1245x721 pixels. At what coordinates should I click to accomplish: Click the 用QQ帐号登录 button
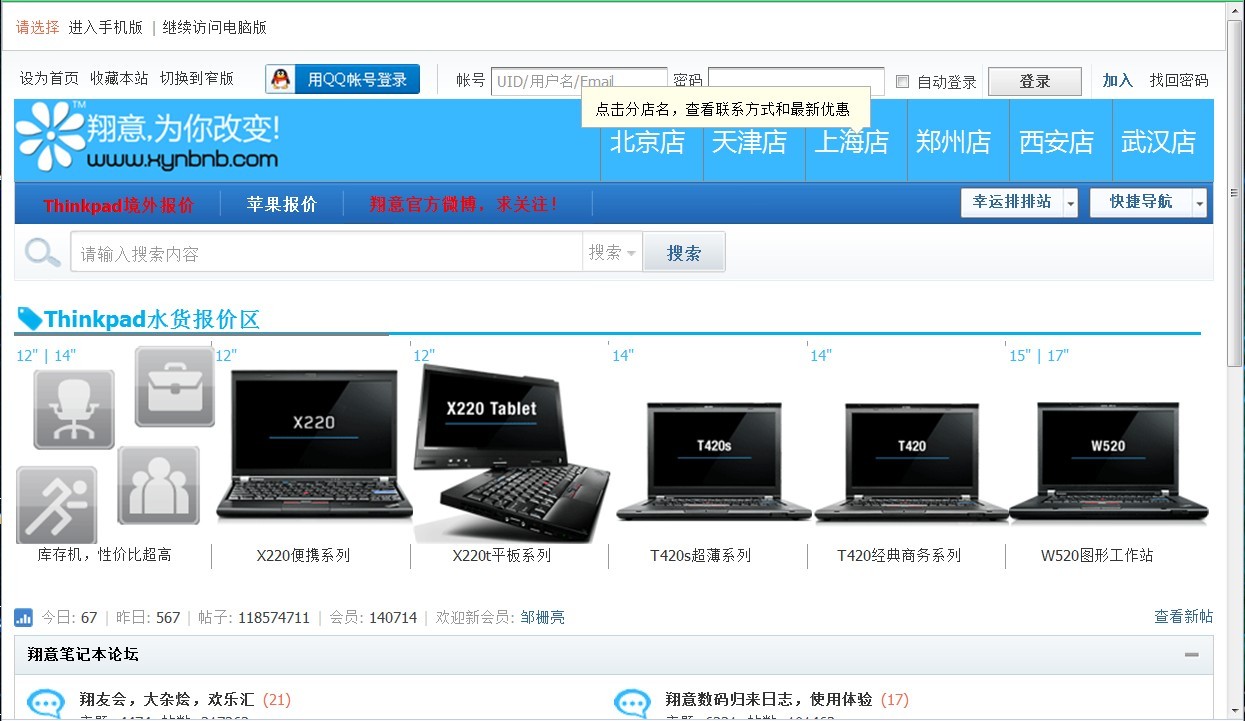pyautogui.click(x=343, y=79)
